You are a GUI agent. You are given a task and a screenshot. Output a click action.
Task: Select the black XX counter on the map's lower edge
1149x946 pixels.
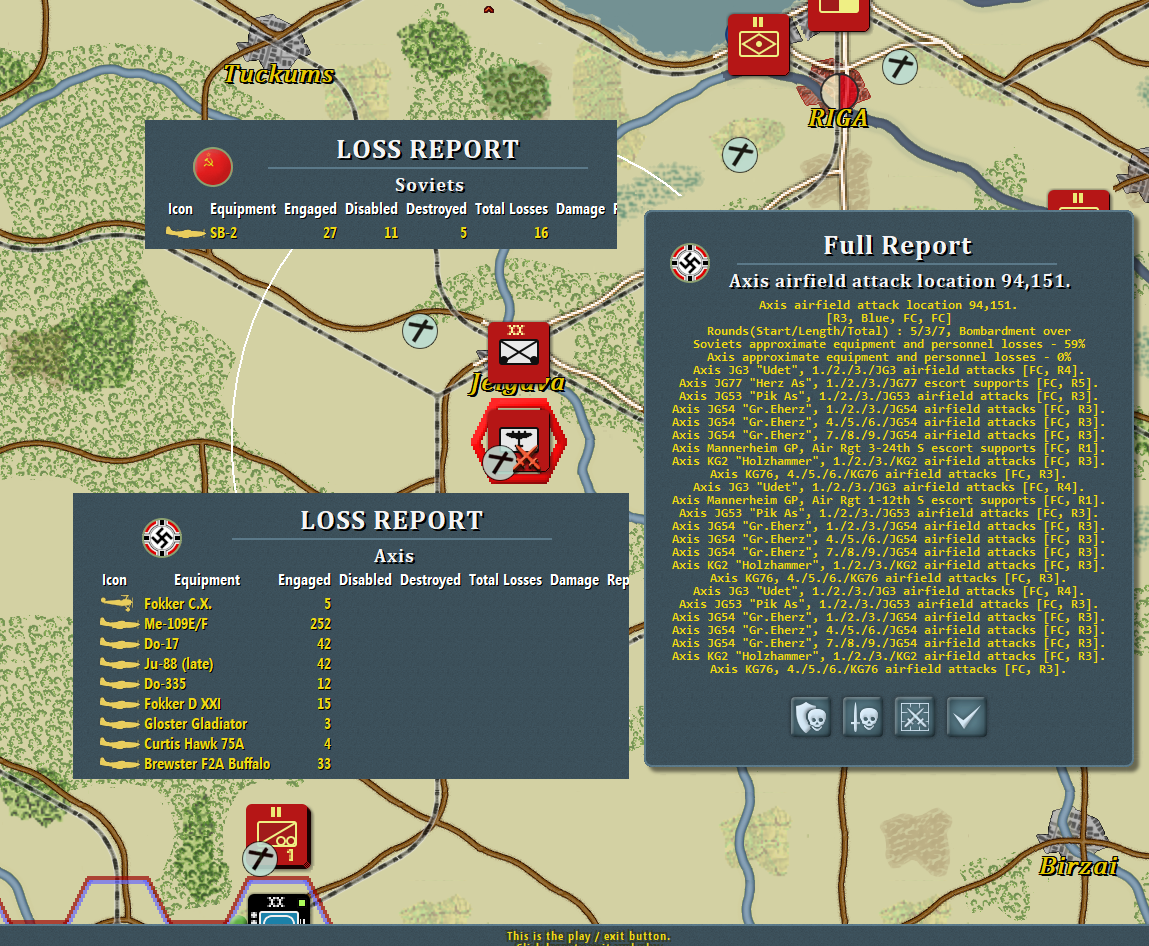coord(278,909)
